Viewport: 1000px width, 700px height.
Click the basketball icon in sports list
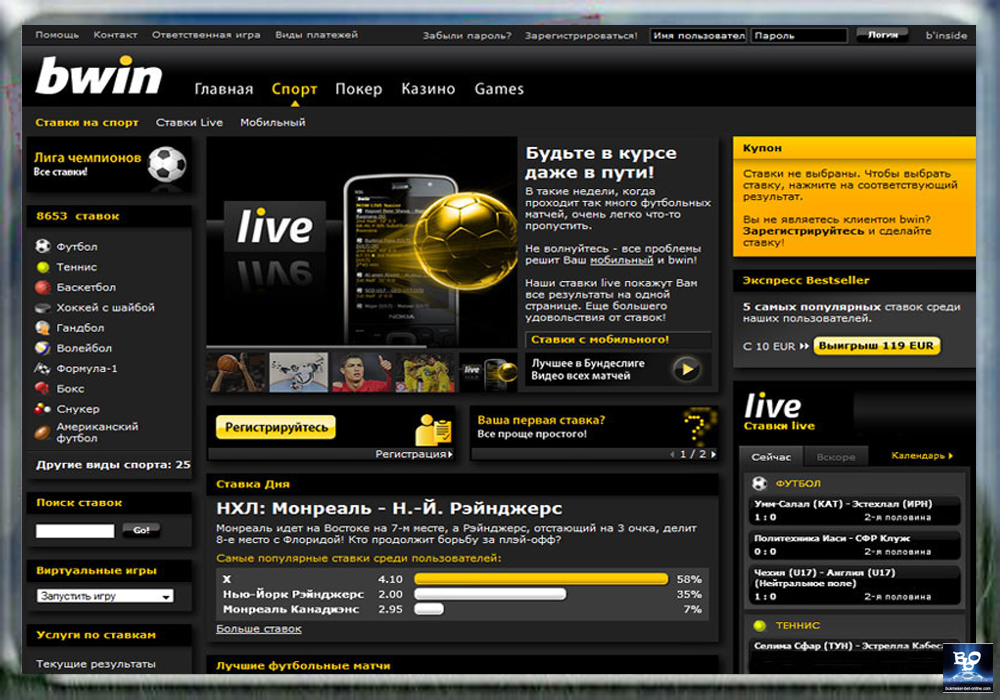click(x=43, y=287)
